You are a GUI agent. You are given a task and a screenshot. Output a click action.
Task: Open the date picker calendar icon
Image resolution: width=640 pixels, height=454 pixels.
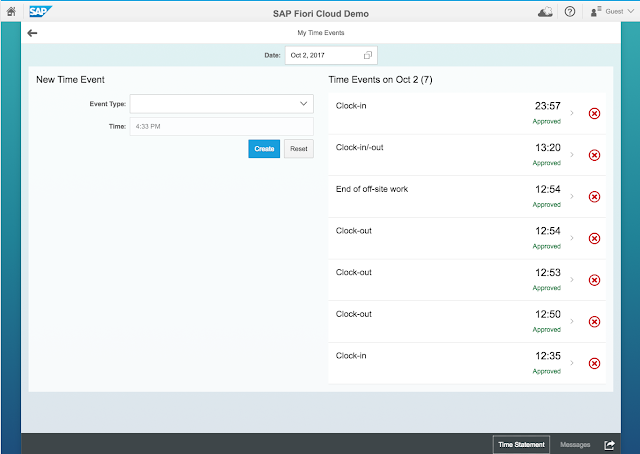click(x=368, y=55)
